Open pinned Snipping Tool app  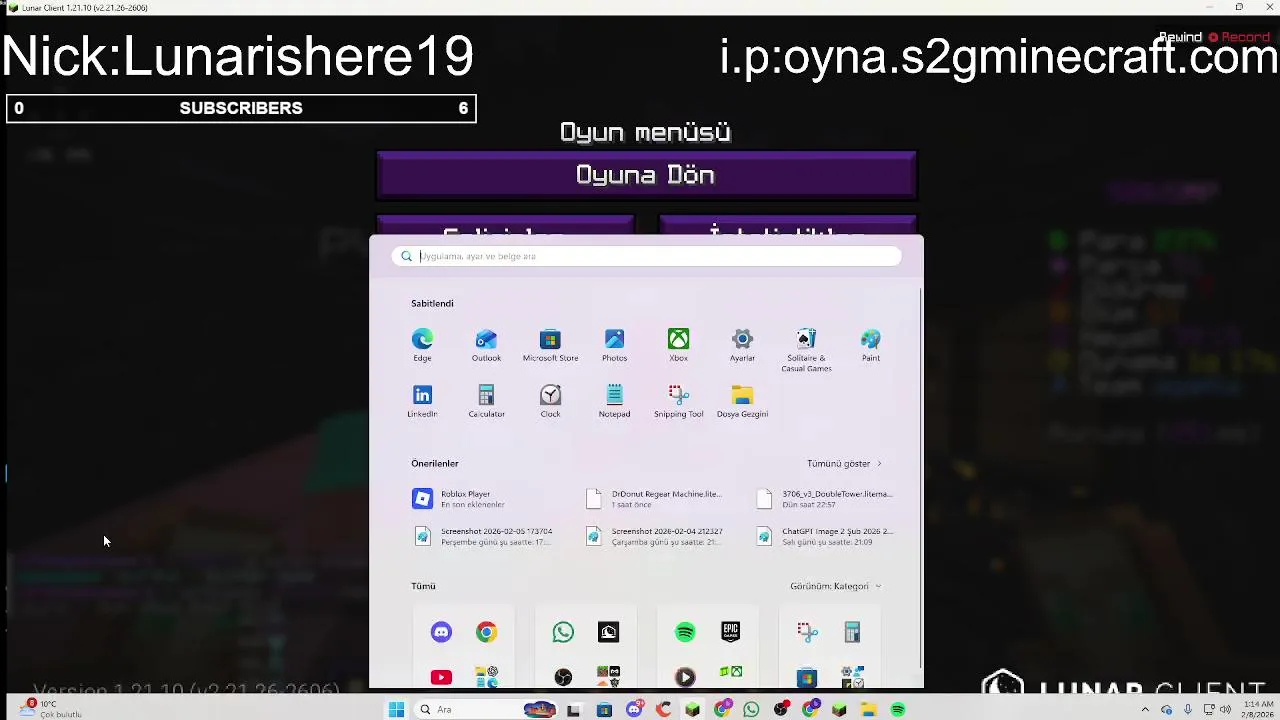click(x=678, y=401)
